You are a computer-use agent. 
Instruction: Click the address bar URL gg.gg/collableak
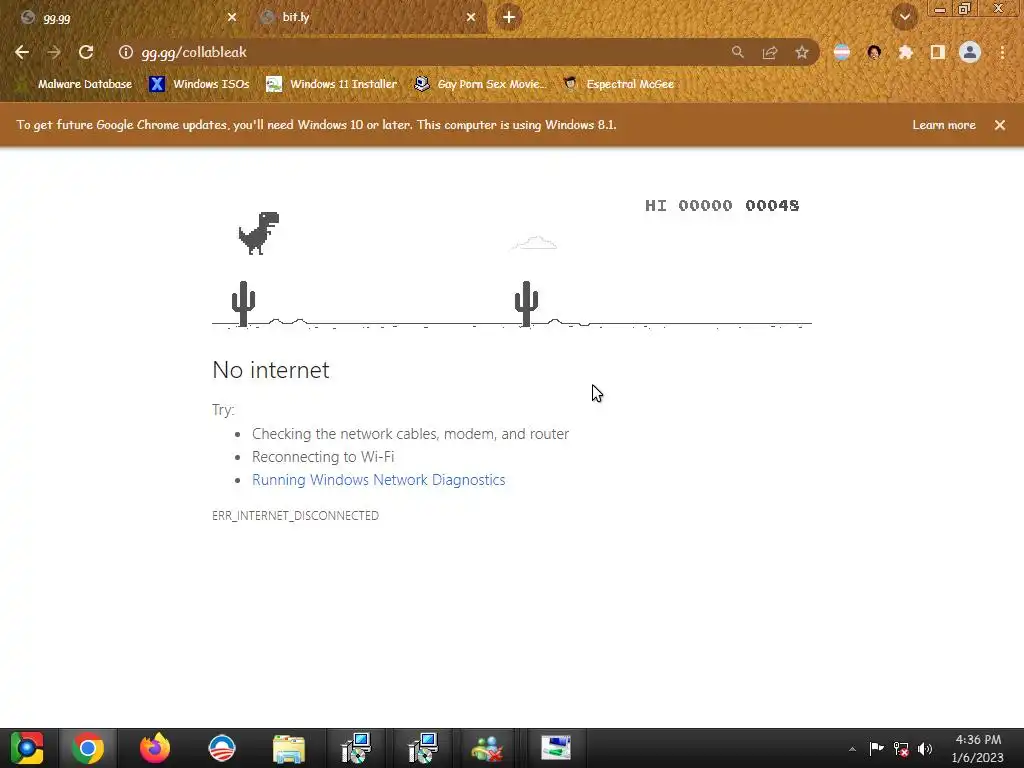[x=194, y=52]
